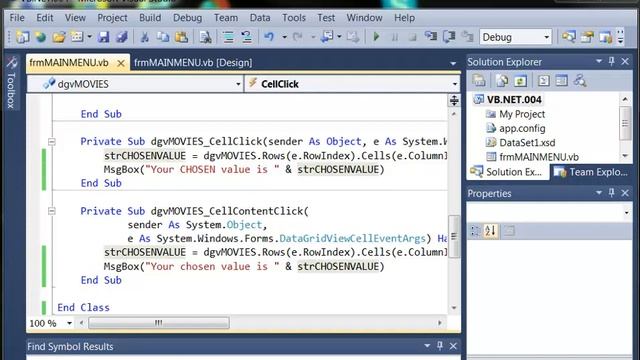Collapse the dgvMOVIES_CellClick sub

coord(52,142)
